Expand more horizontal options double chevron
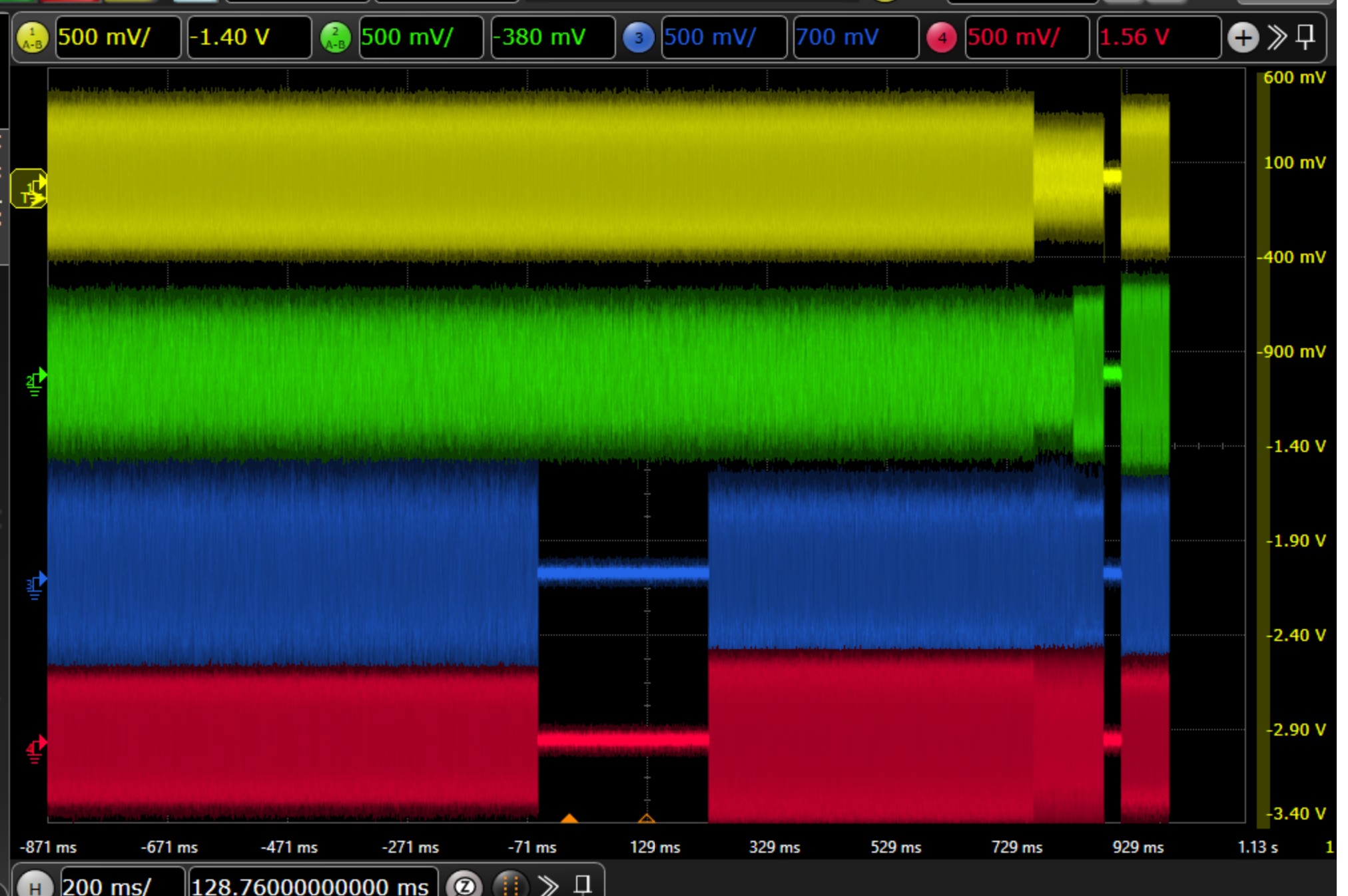1348x896 pixels. 548,885
